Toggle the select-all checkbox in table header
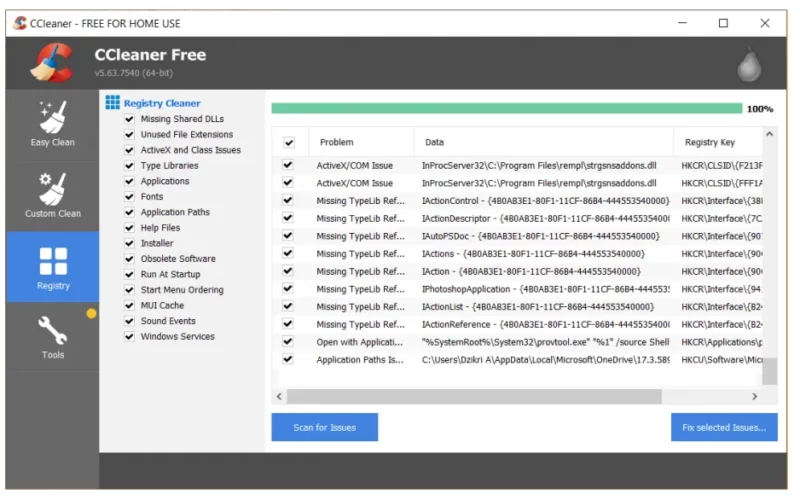The height and width of the screenshot is (500, 800). click(x=289, y=142)
